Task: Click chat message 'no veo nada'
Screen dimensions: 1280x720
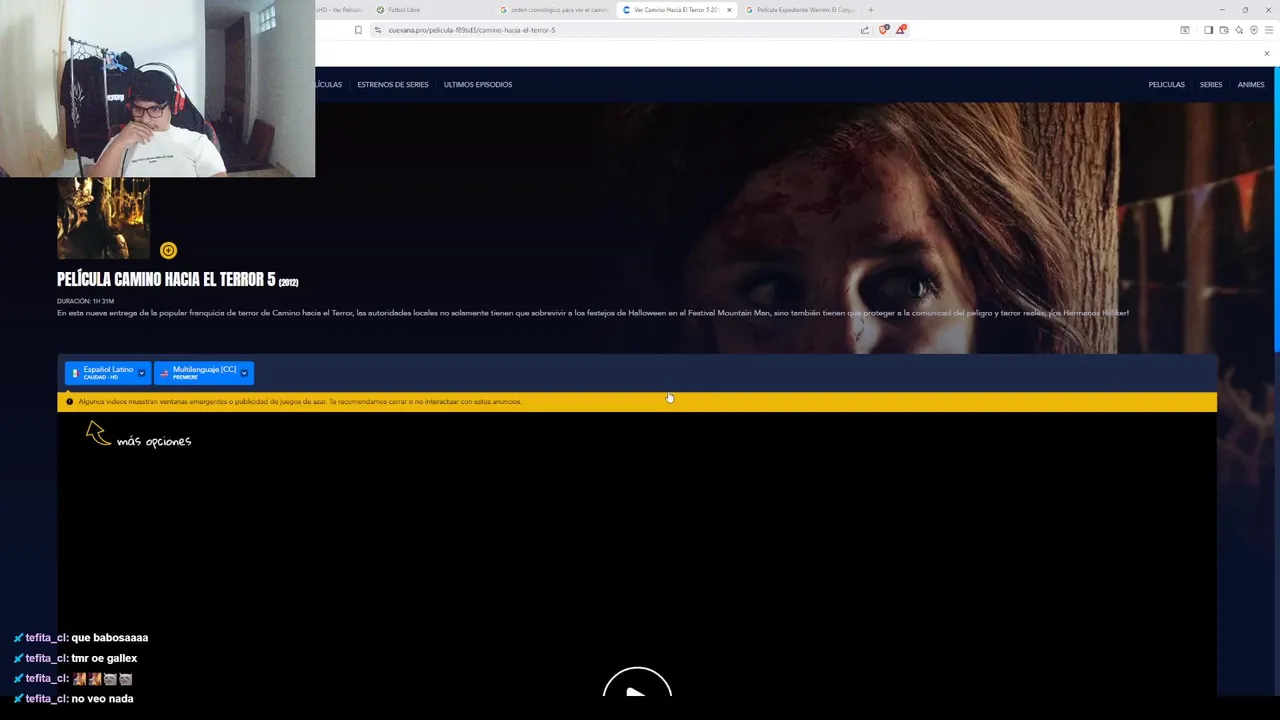Action: click(102, 699)
